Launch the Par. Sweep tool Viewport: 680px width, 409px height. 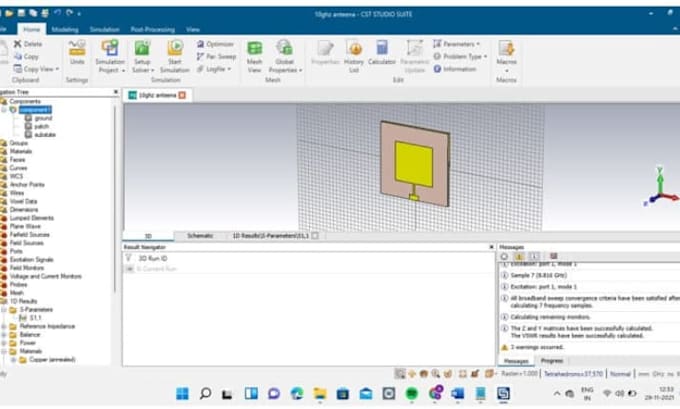click(x=216, y=56)
